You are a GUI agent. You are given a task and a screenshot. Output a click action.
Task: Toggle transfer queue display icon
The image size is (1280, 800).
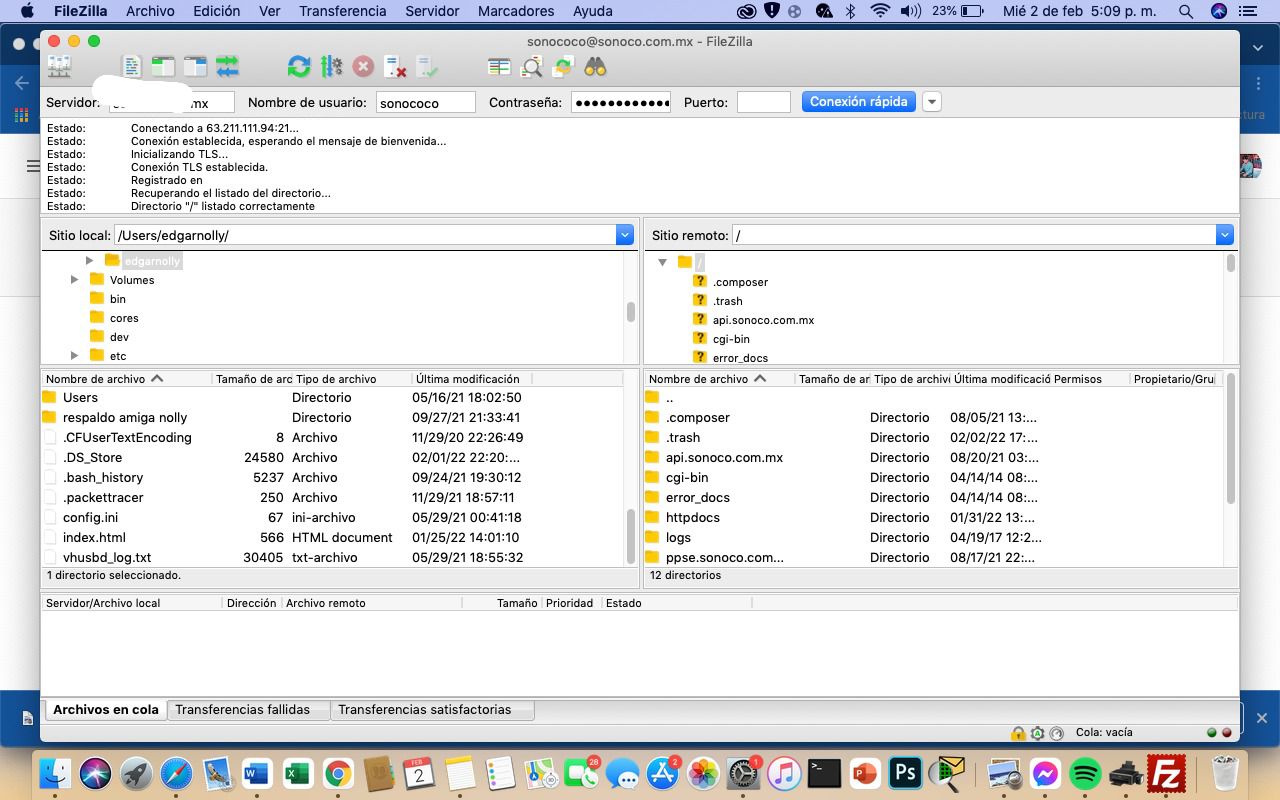coord(227,67)
